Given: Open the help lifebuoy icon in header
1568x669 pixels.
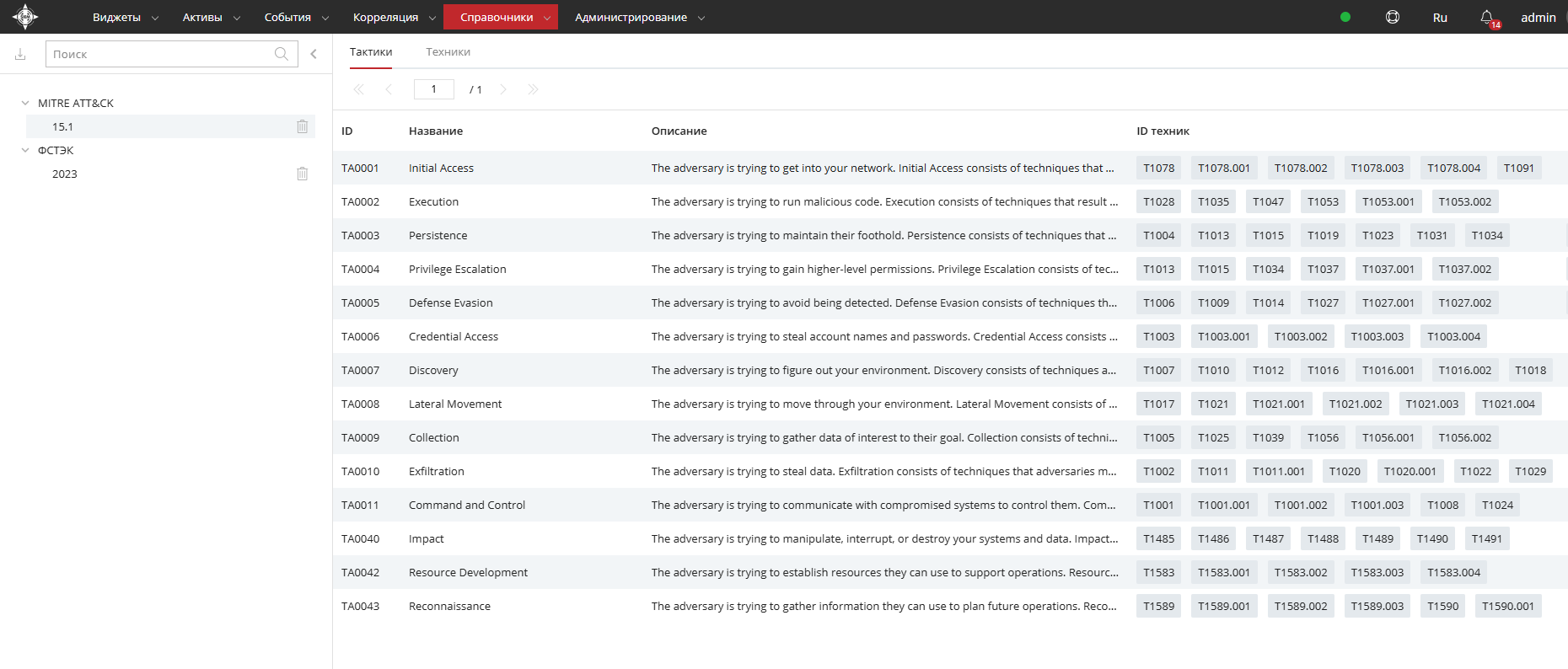Looking at the screenshot, I should click(x=1393, y=17).
